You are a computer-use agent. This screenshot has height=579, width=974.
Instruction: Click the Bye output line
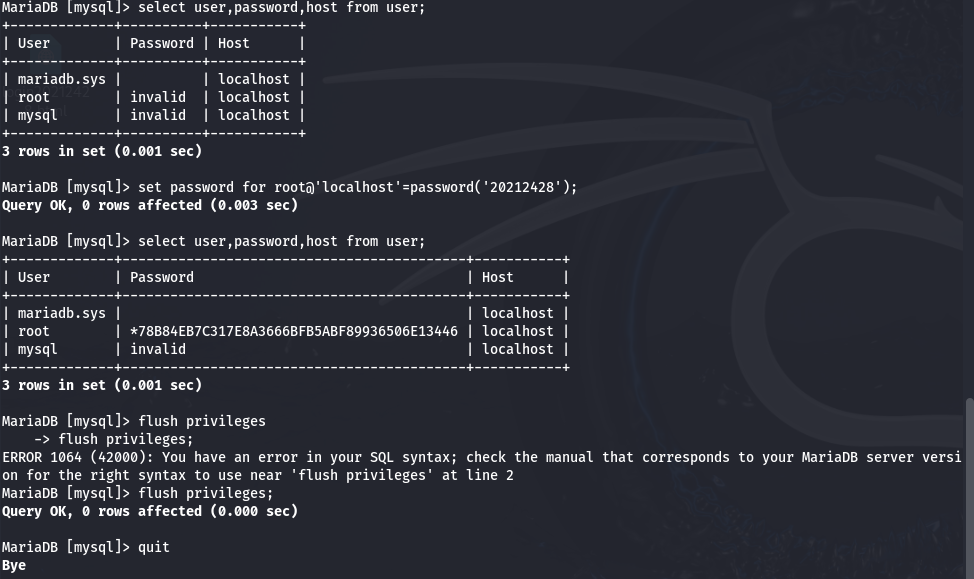click(x=14, y=565)
